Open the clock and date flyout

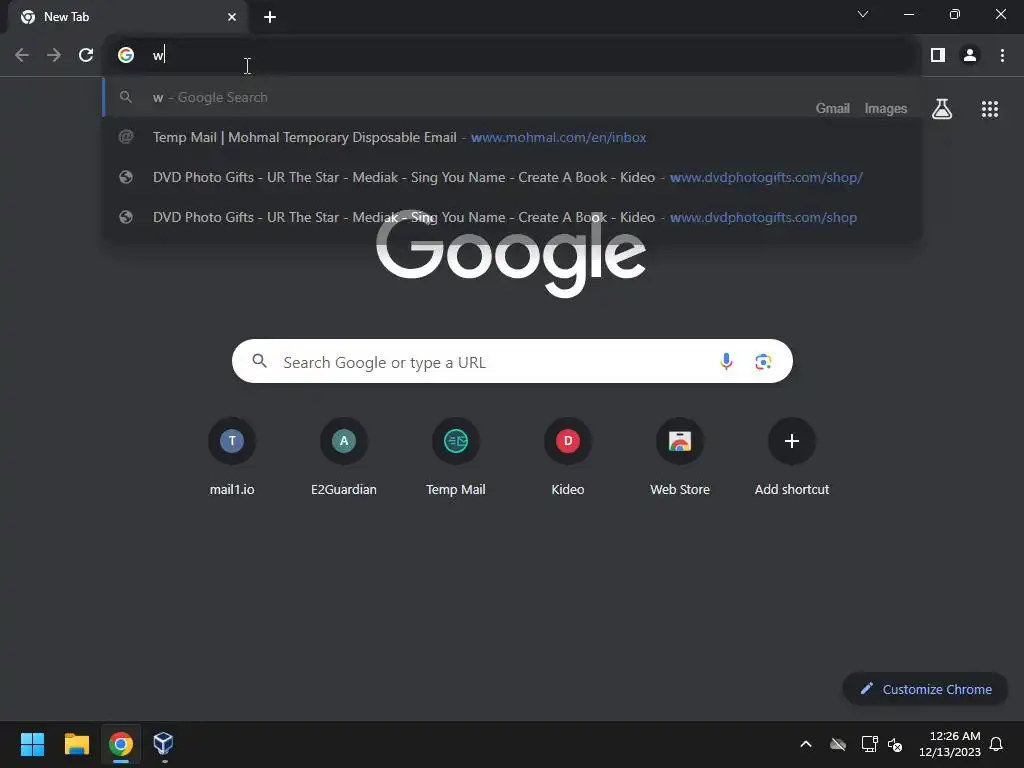(x=949, y=744)
